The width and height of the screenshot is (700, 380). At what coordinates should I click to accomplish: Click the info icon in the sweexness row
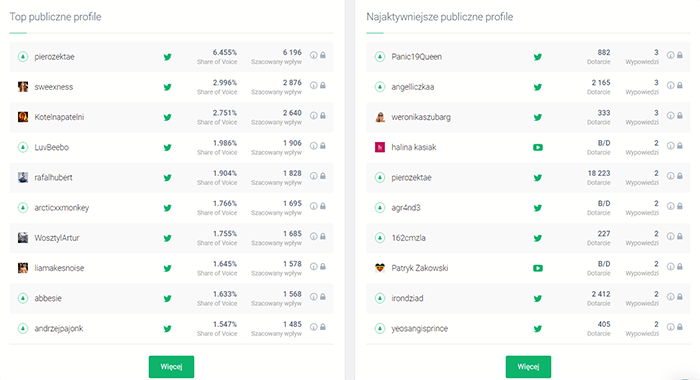pyautogui.click(x=314, y=85)
